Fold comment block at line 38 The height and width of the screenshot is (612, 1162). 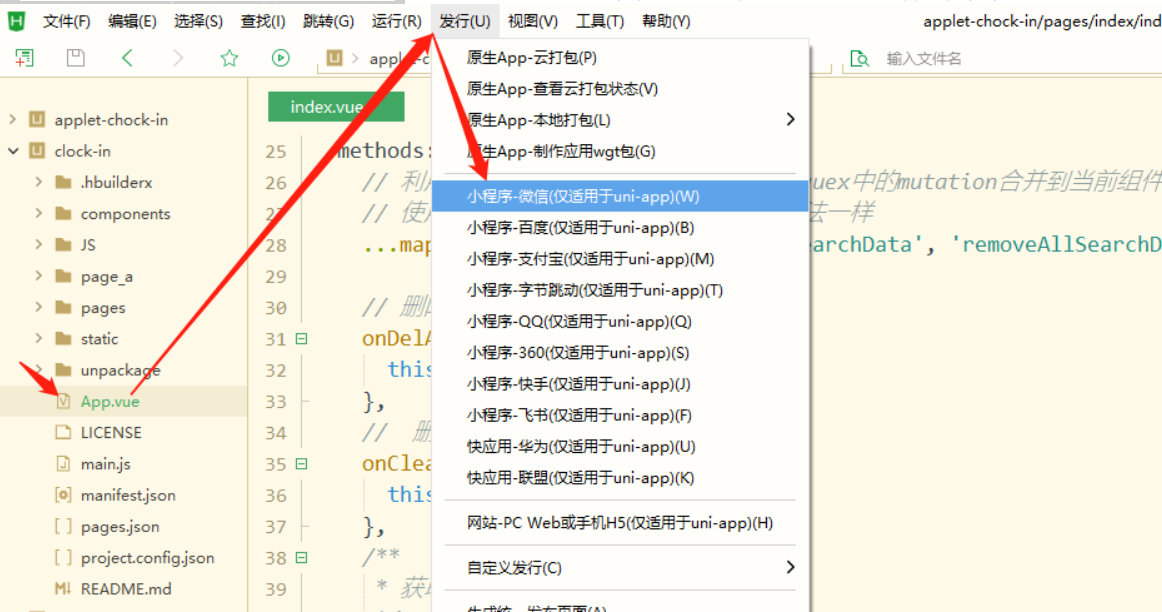click(302, 557)
